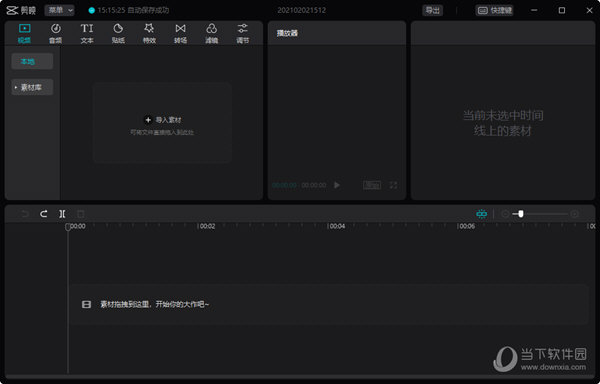Expand the 菜单 menu dropdown
The width and height of the screenshot is (600, 384).
click(59, 10)
